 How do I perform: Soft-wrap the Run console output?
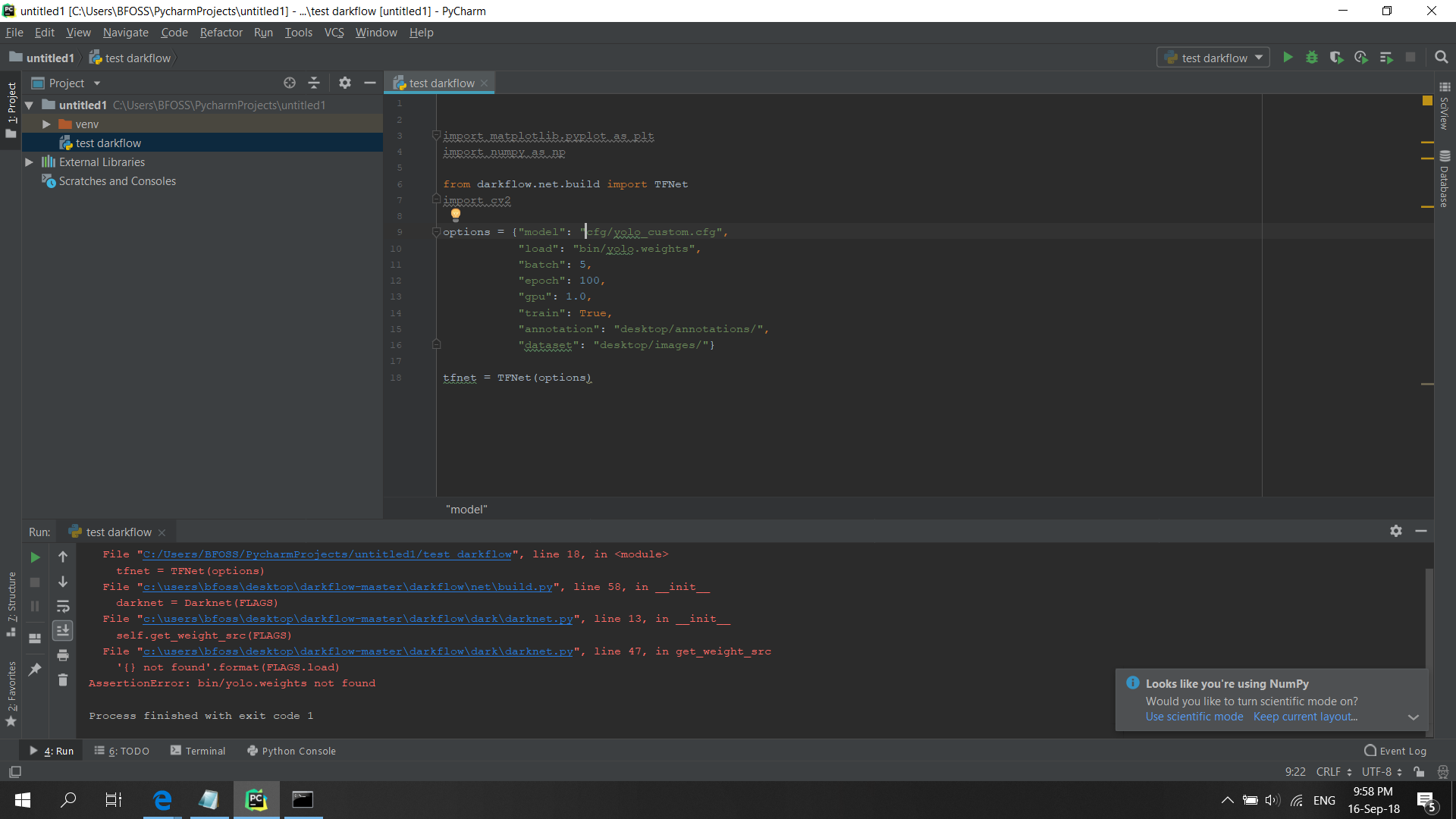pos(63,607)
